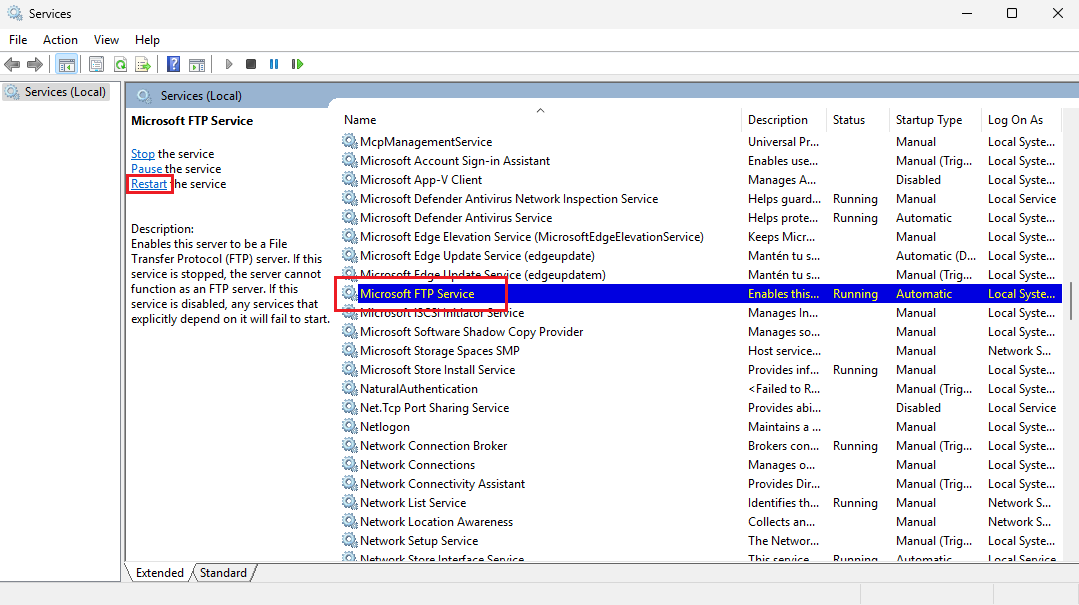Toggle the Show/Hide Console Tree toolbar icon
The image size is (1079, 605).
pyautogui.click(x=67, y=64)
